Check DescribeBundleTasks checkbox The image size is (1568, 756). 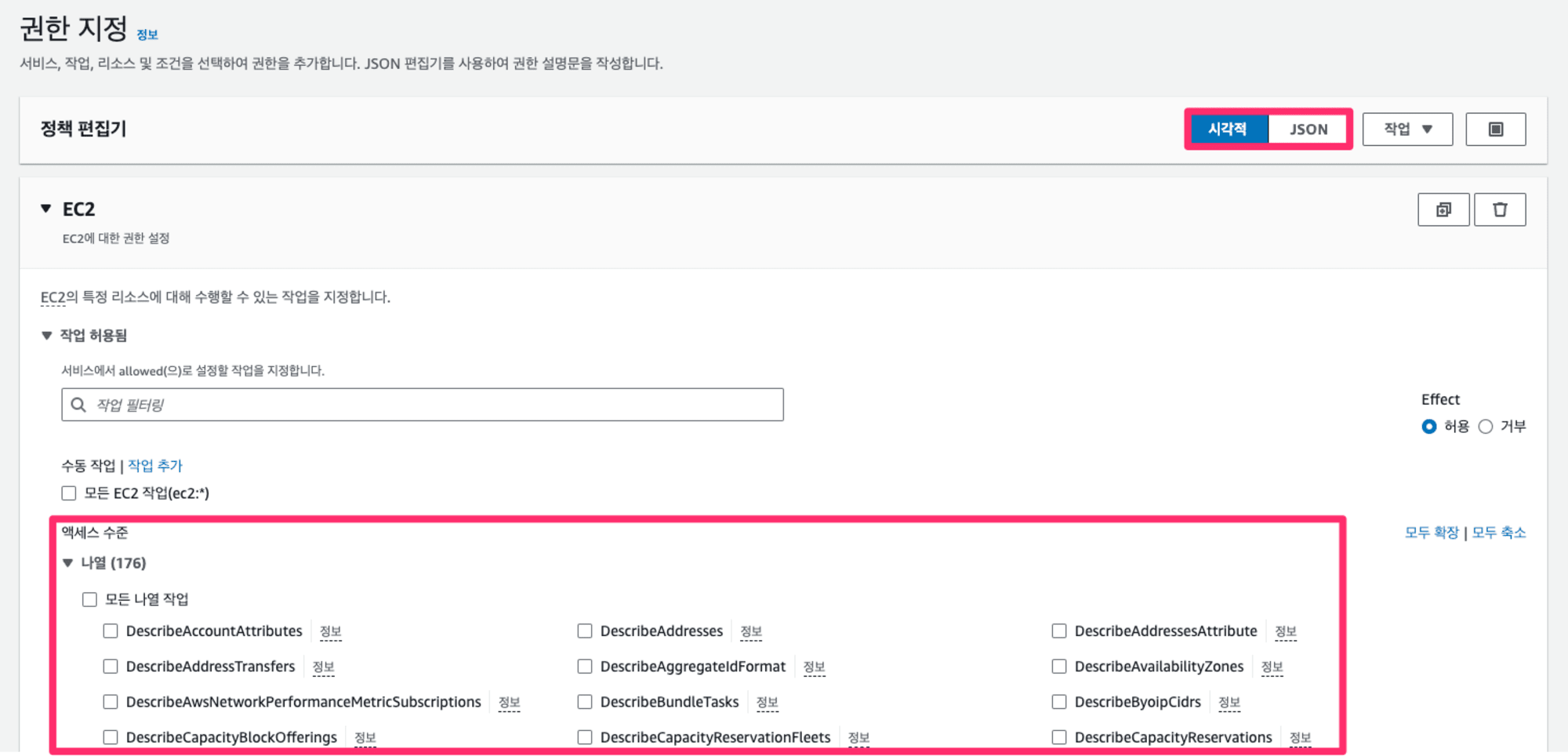(585, 702)
